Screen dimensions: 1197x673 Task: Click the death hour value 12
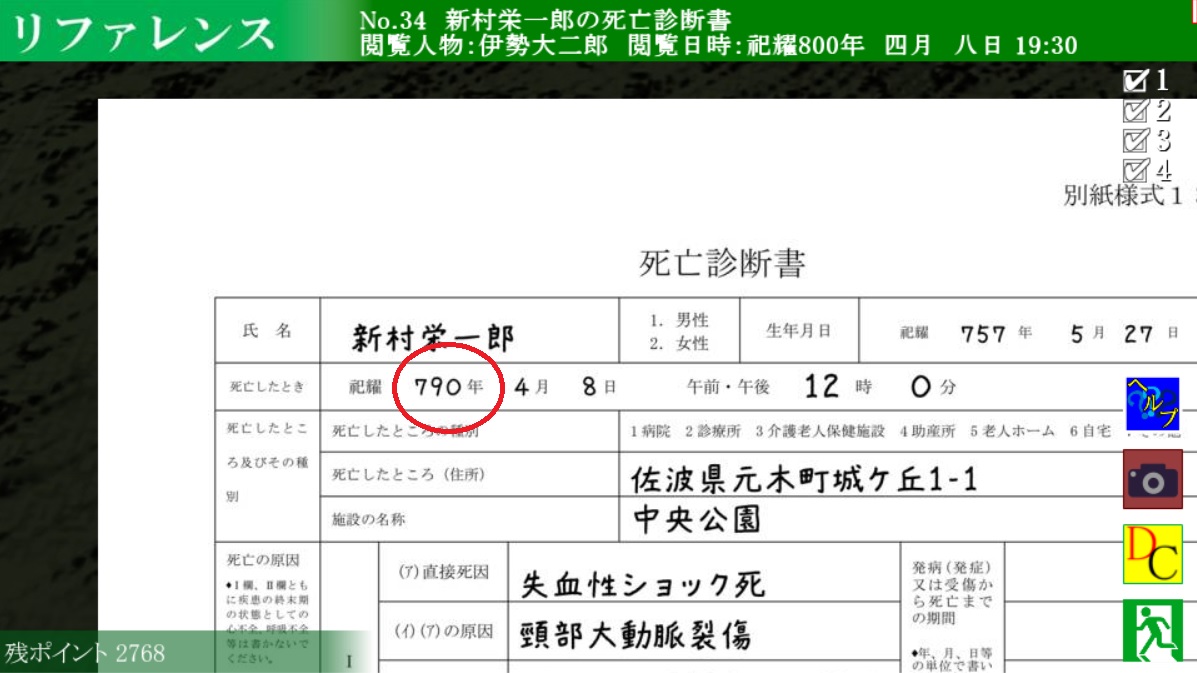(x=821, y=386)
